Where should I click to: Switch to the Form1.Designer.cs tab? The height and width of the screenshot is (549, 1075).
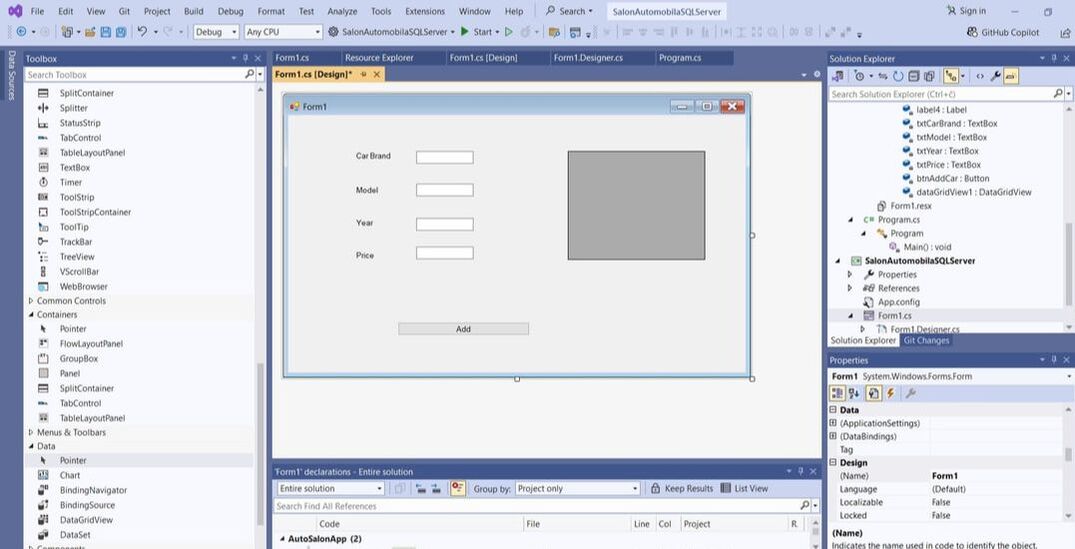(x=588, y=58)
